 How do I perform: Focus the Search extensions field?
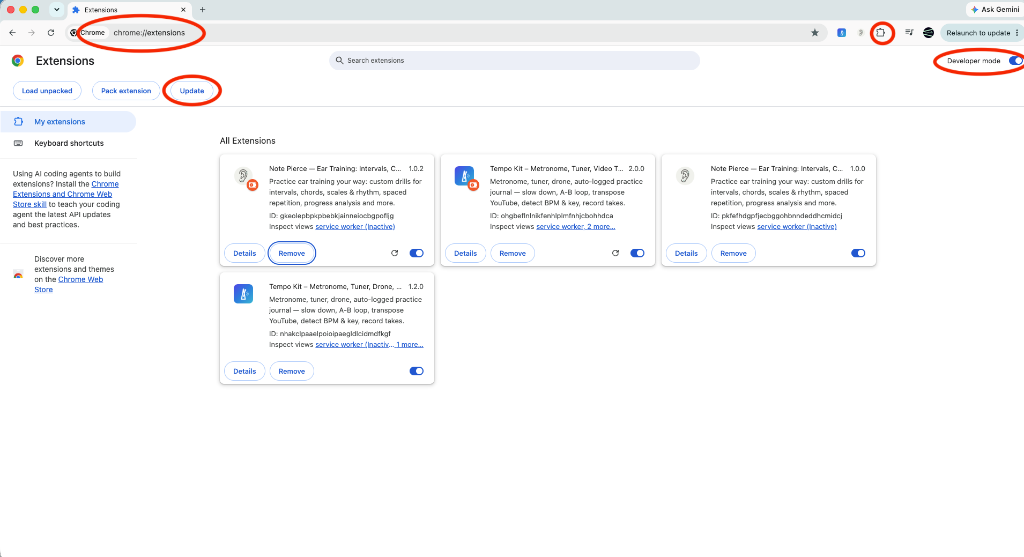[x=515, y=60]
